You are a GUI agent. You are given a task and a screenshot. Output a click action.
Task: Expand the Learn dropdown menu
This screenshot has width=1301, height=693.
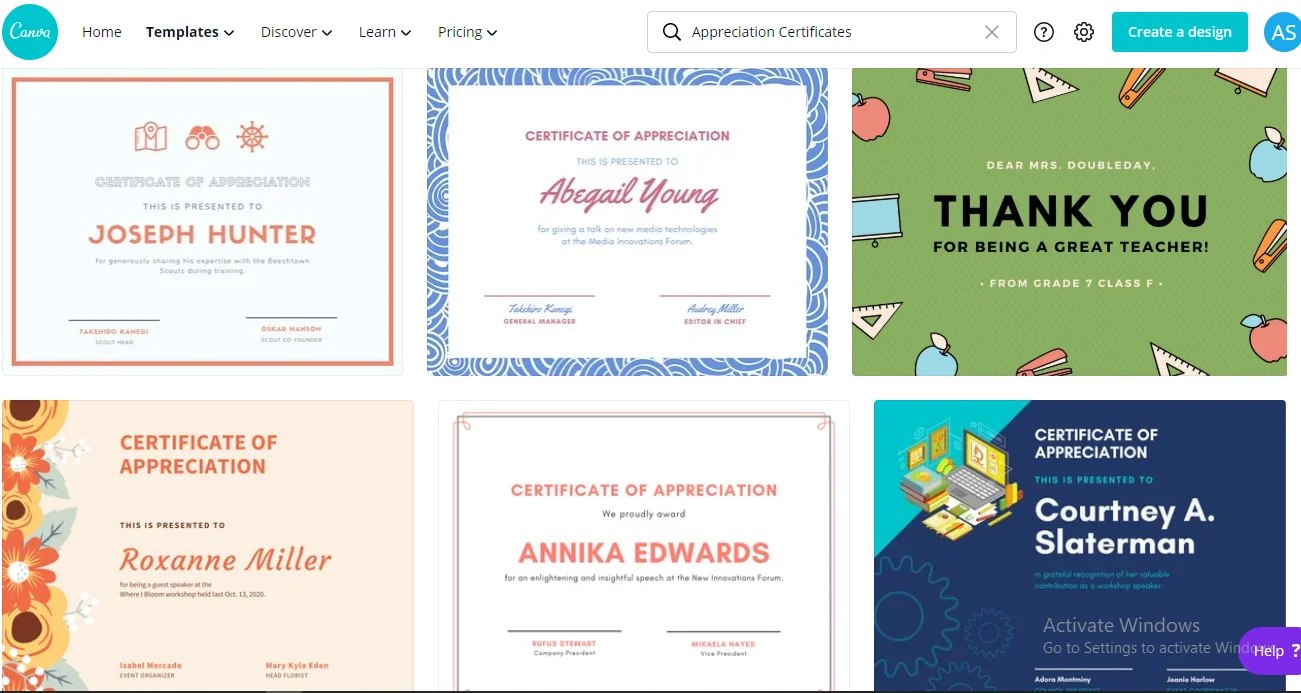click(385, 32)
